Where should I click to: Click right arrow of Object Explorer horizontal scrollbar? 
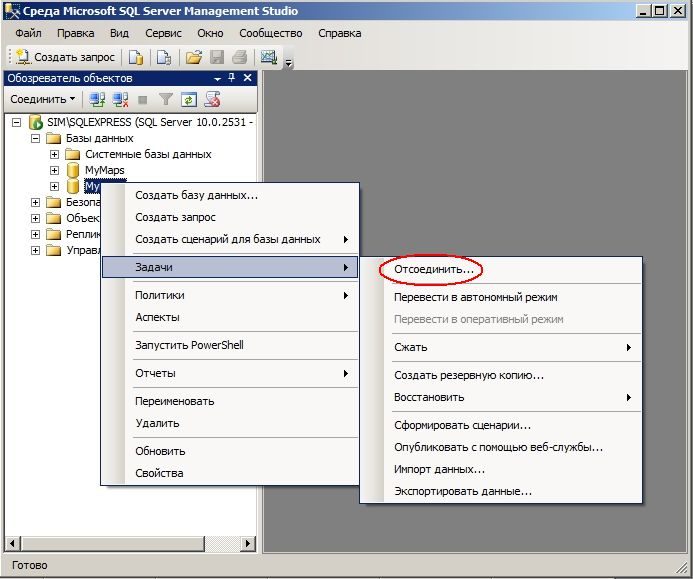[x=248, y=543]
